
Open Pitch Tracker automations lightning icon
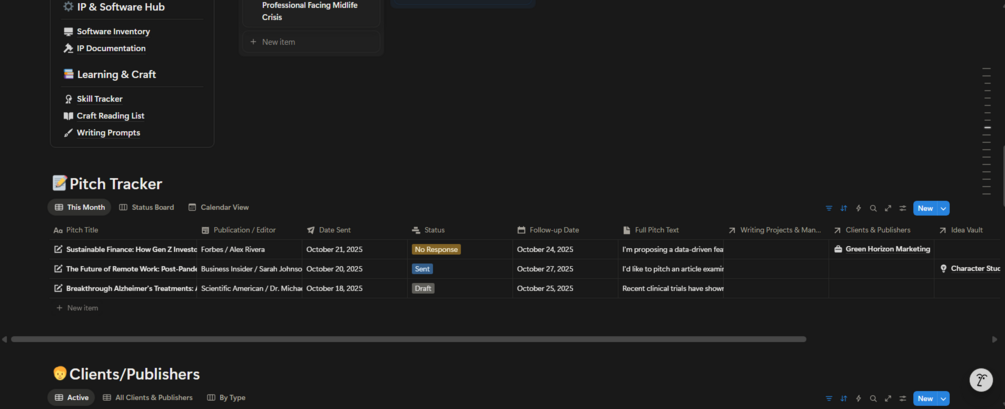pos(858,208)
